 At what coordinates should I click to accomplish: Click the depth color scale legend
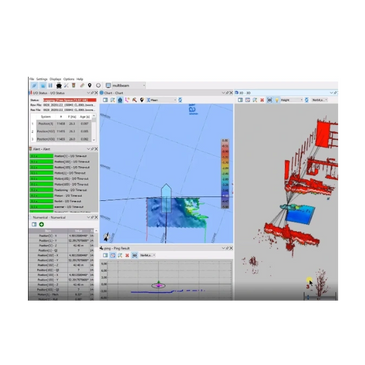click(x=225, y=174)
